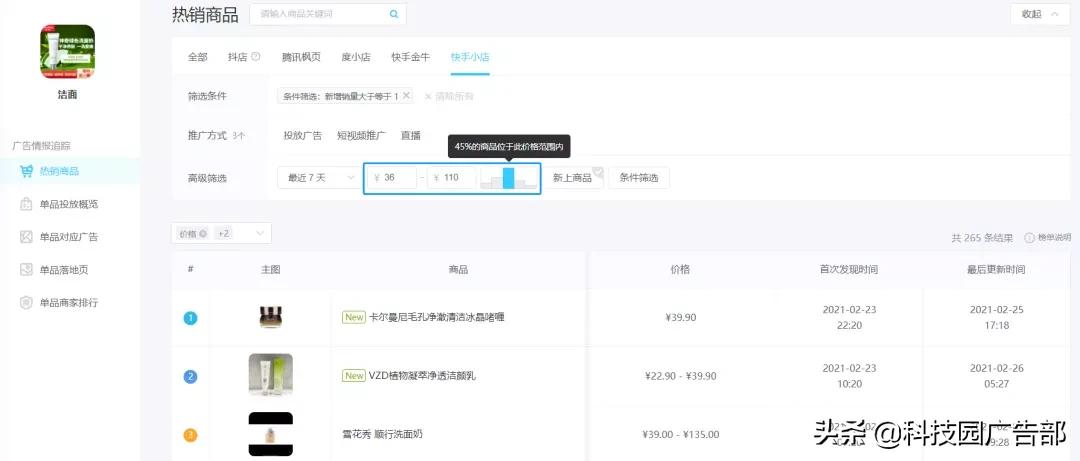Remove the 新增销量大于等于 1 filter tag
The image size is (1080, 461).
pos(406,96)
